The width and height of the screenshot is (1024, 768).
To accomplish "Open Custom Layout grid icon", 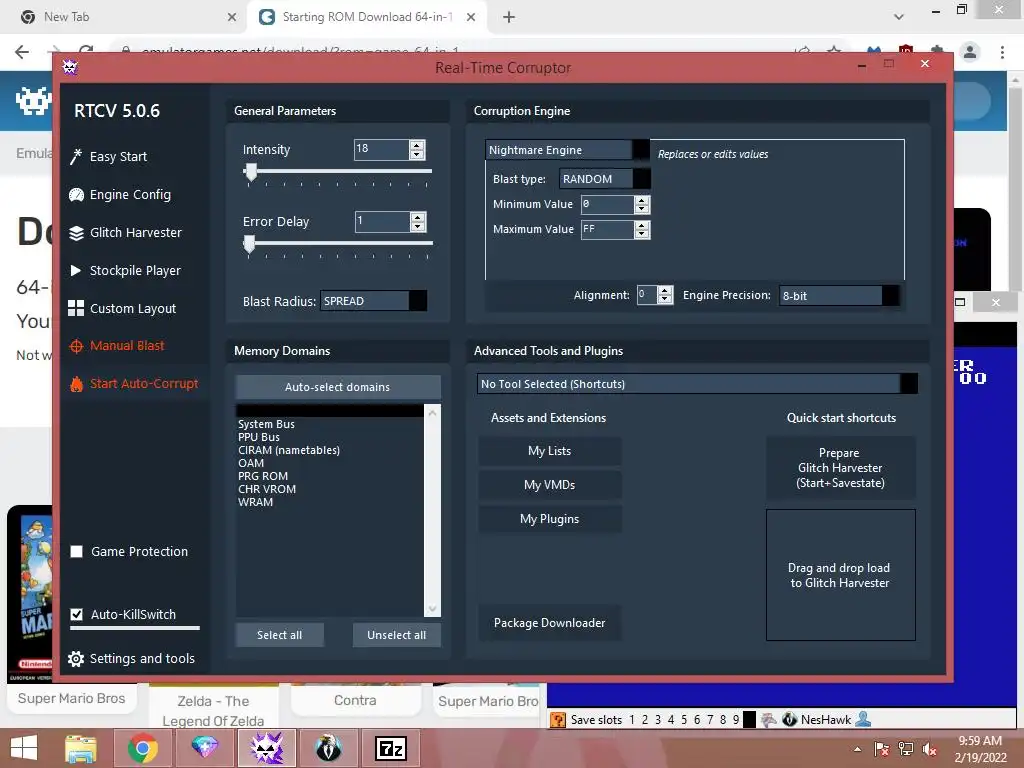I will point(76,308).
